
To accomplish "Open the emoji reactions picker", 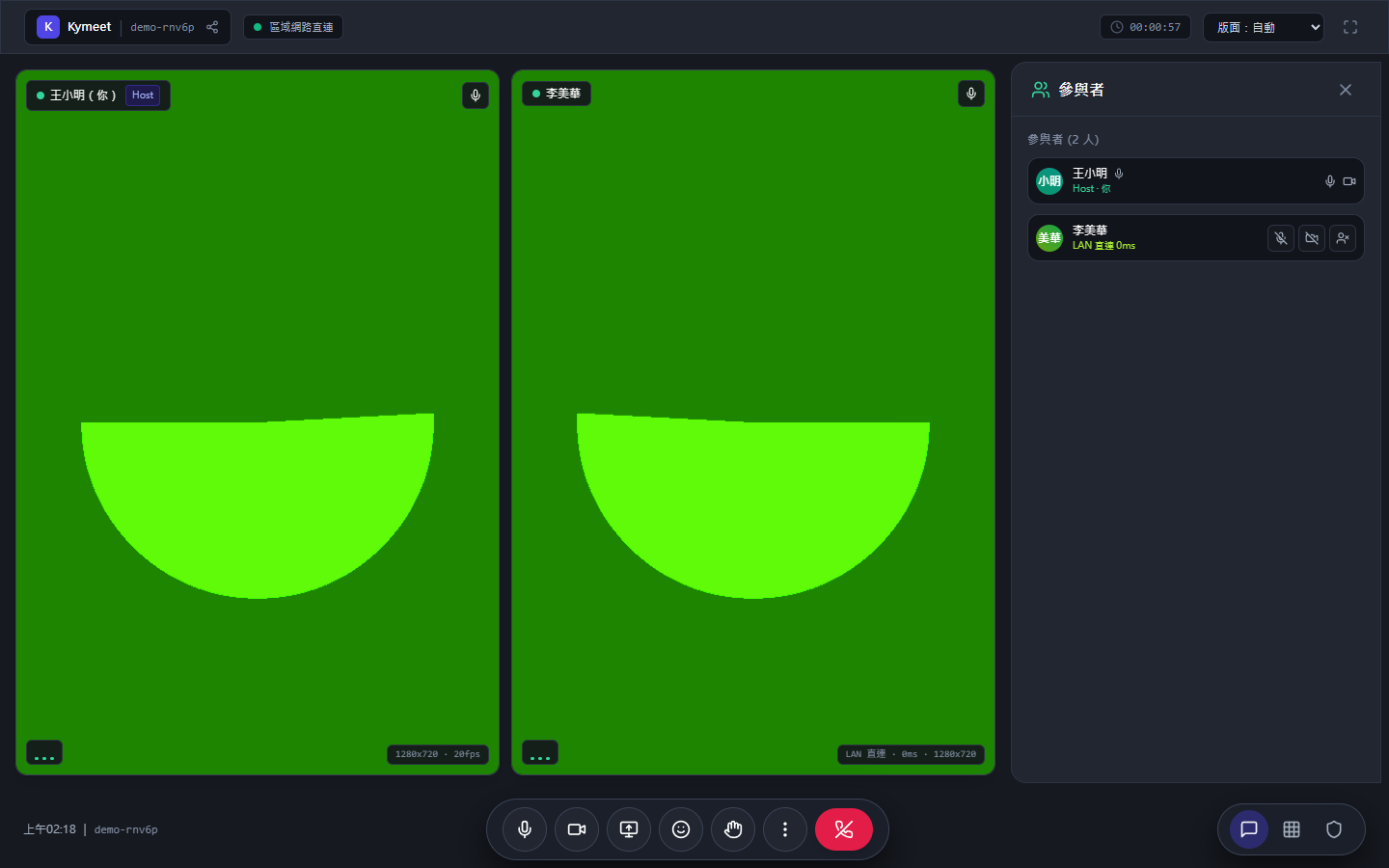I will (x=681, y=829).
